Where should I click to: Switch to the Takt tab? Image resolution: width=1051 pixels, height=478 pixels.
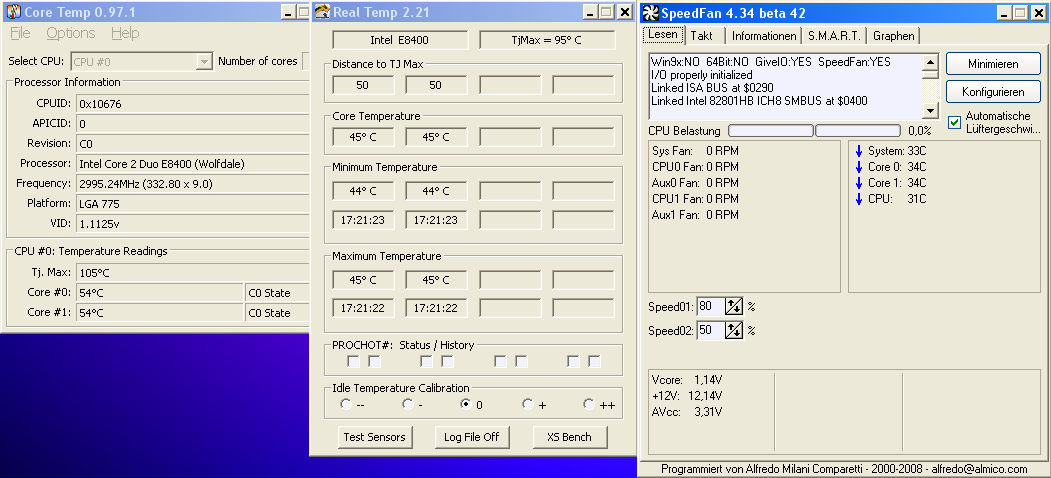702,36
